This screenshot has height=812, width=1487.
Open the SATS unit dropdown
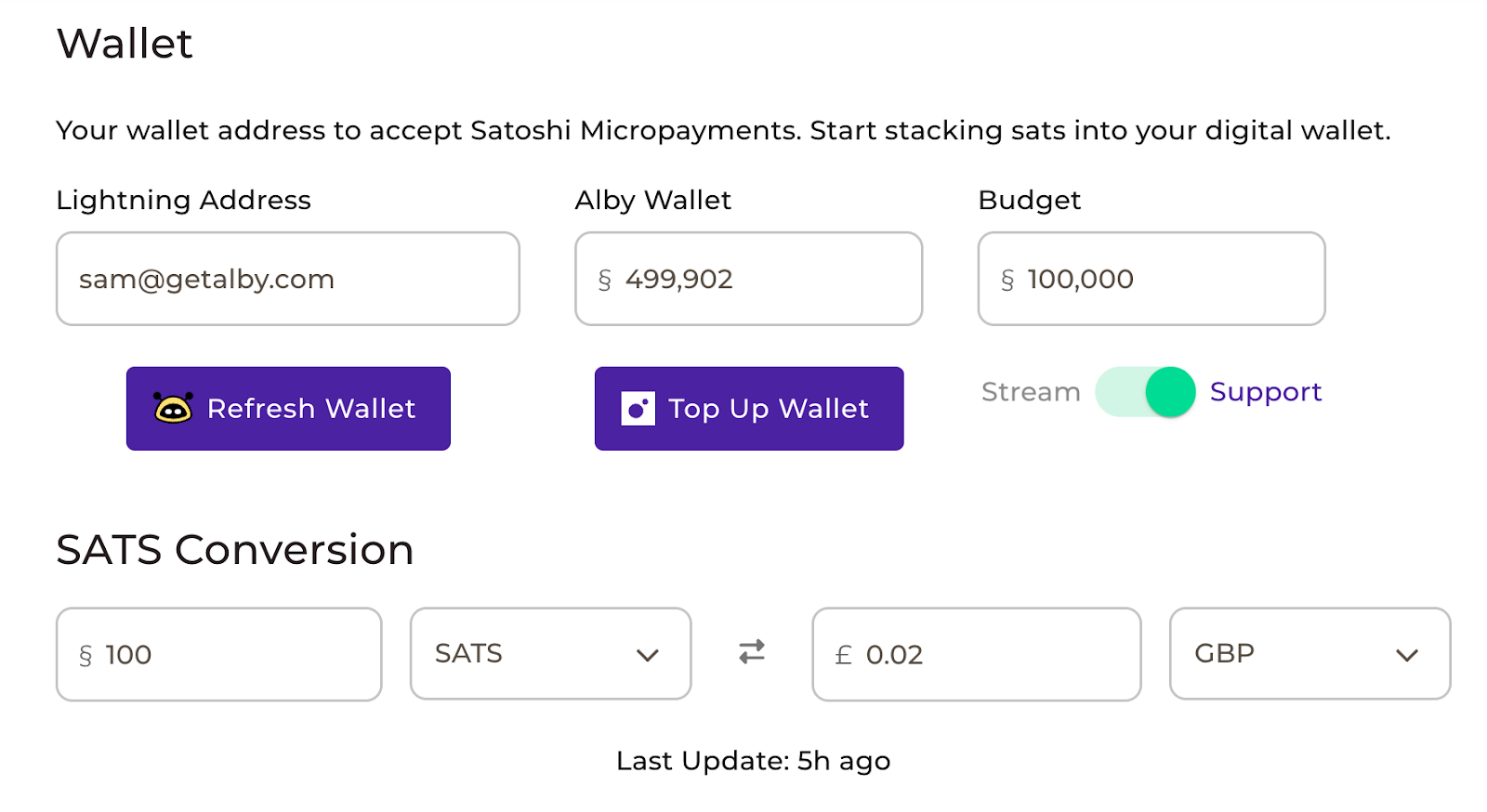550,654
